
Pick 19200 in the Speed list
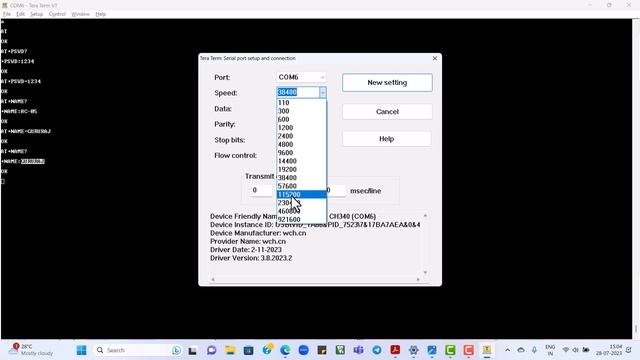(301, 169)
